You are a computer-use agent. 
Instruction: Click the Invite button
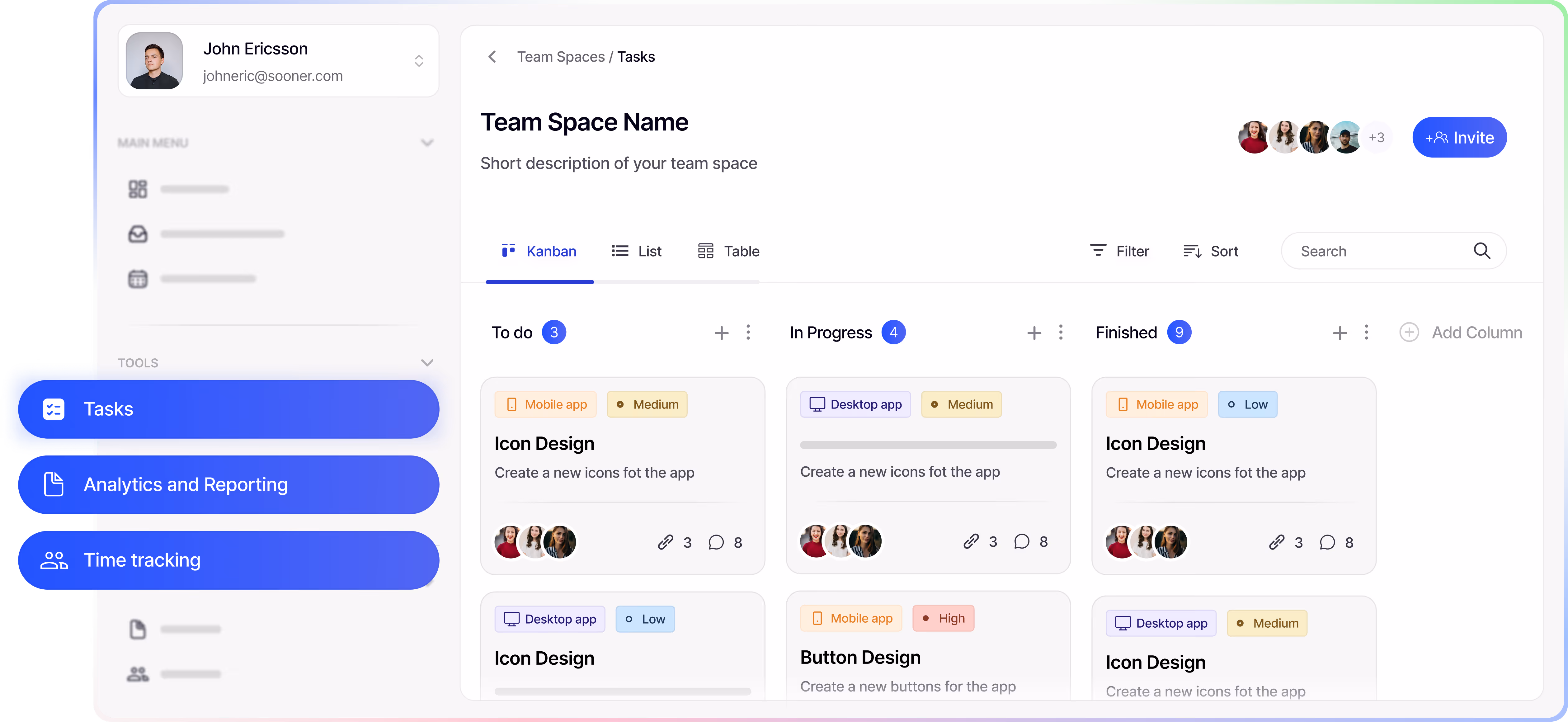pos(1459,138)
